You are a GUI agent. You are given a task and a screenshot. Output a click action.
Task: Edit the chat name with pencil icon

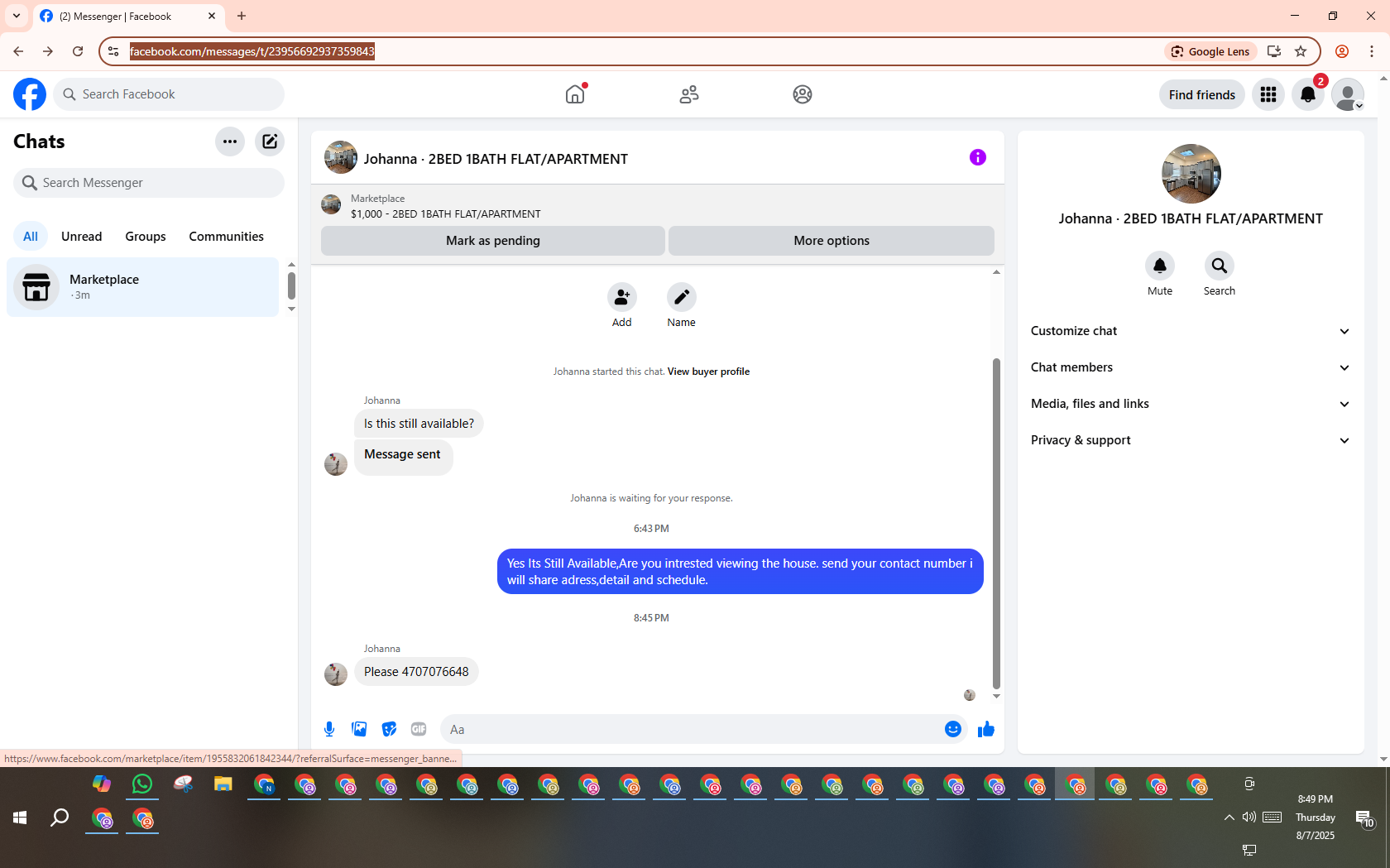click(682, 297)
